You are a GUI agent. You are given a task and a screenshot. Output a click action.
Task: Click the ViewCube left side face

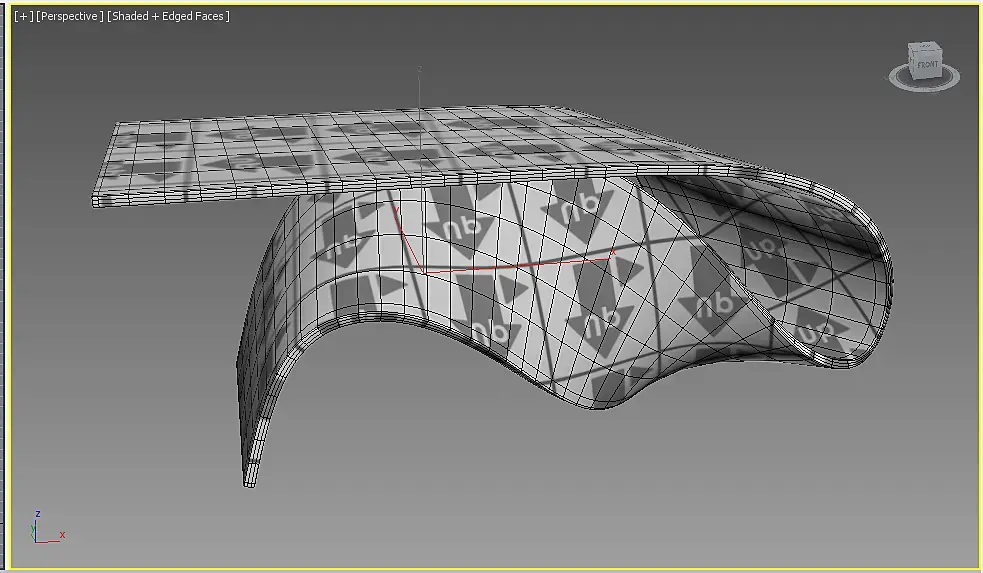[913, 63]
